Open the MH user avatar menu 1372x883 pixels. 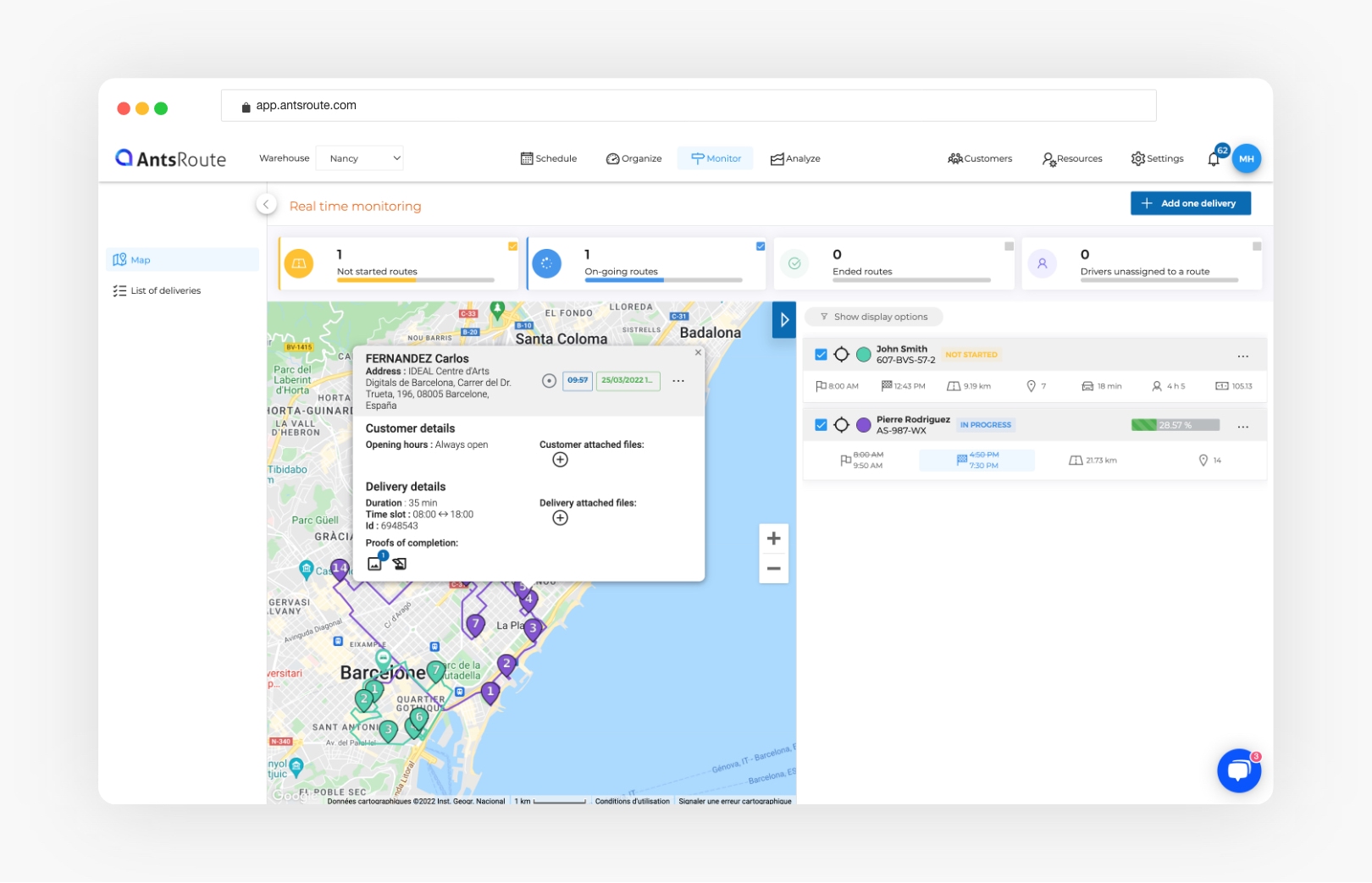pos(1246,158)
